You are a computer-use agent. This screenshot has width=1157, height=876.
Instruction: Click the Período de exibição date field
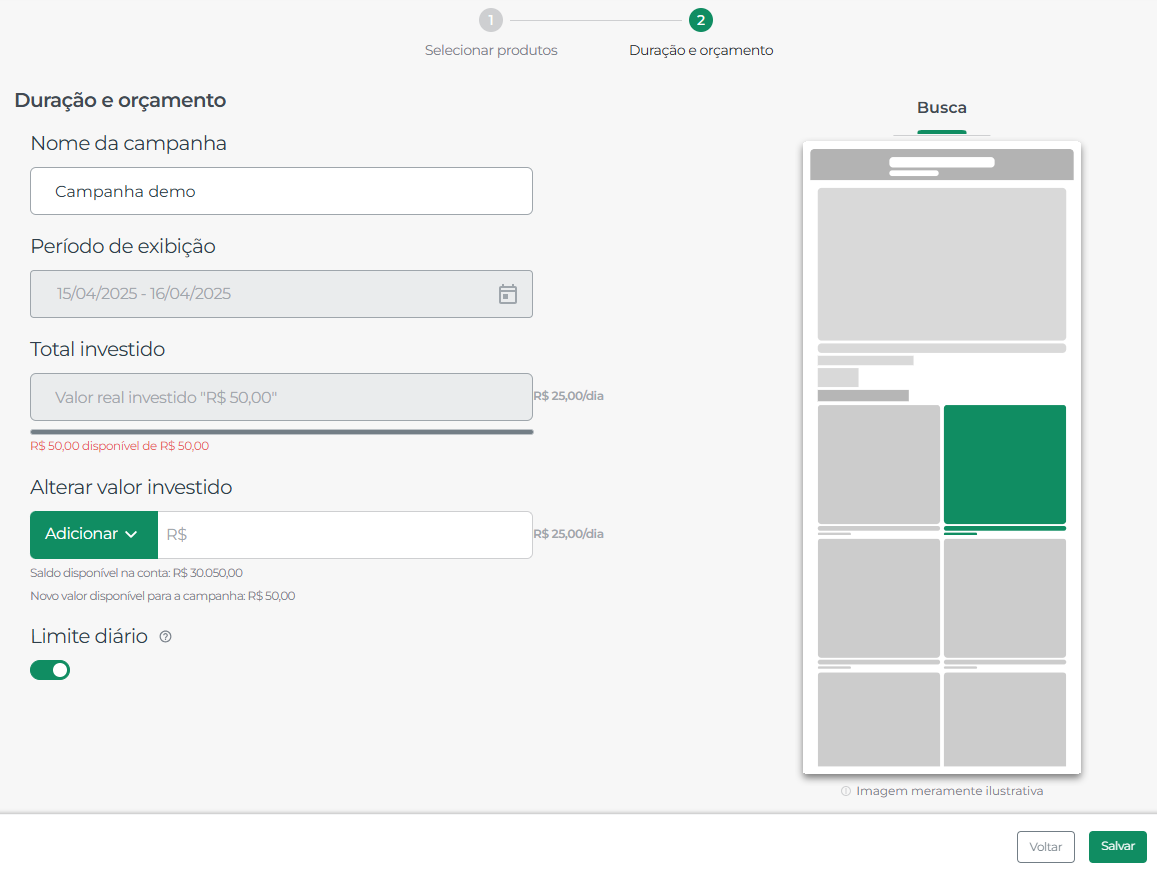coord(281,294)
